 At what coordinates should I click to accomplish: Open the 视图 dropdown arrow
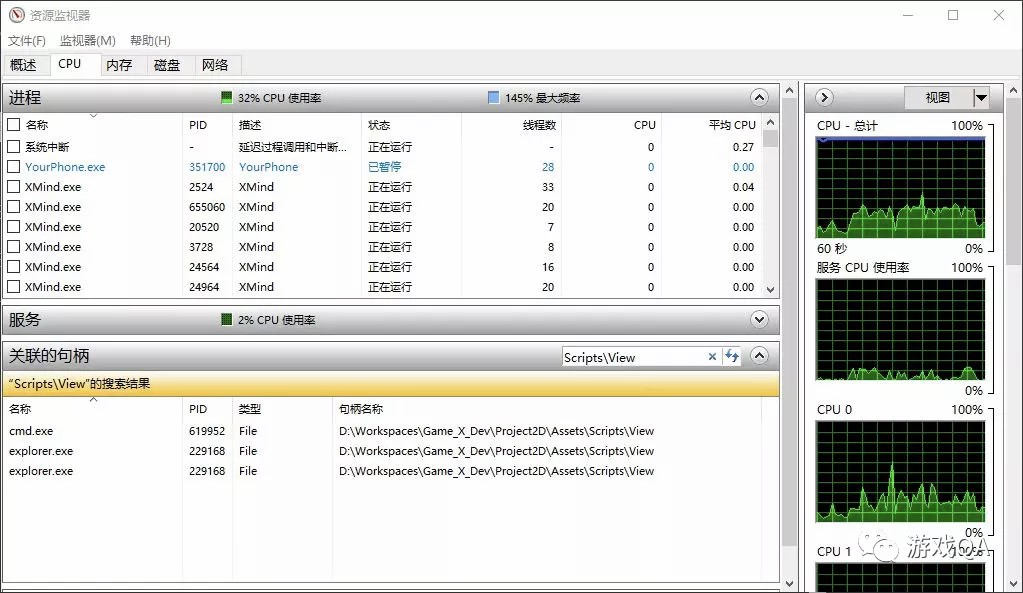point(981,98)
